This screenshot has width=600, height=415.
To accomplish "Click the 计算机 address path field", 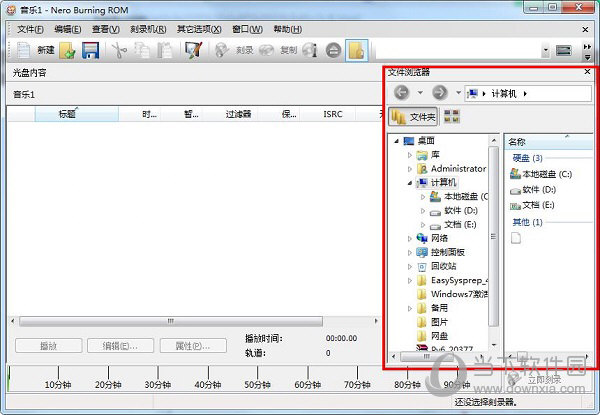I will 528,93.
